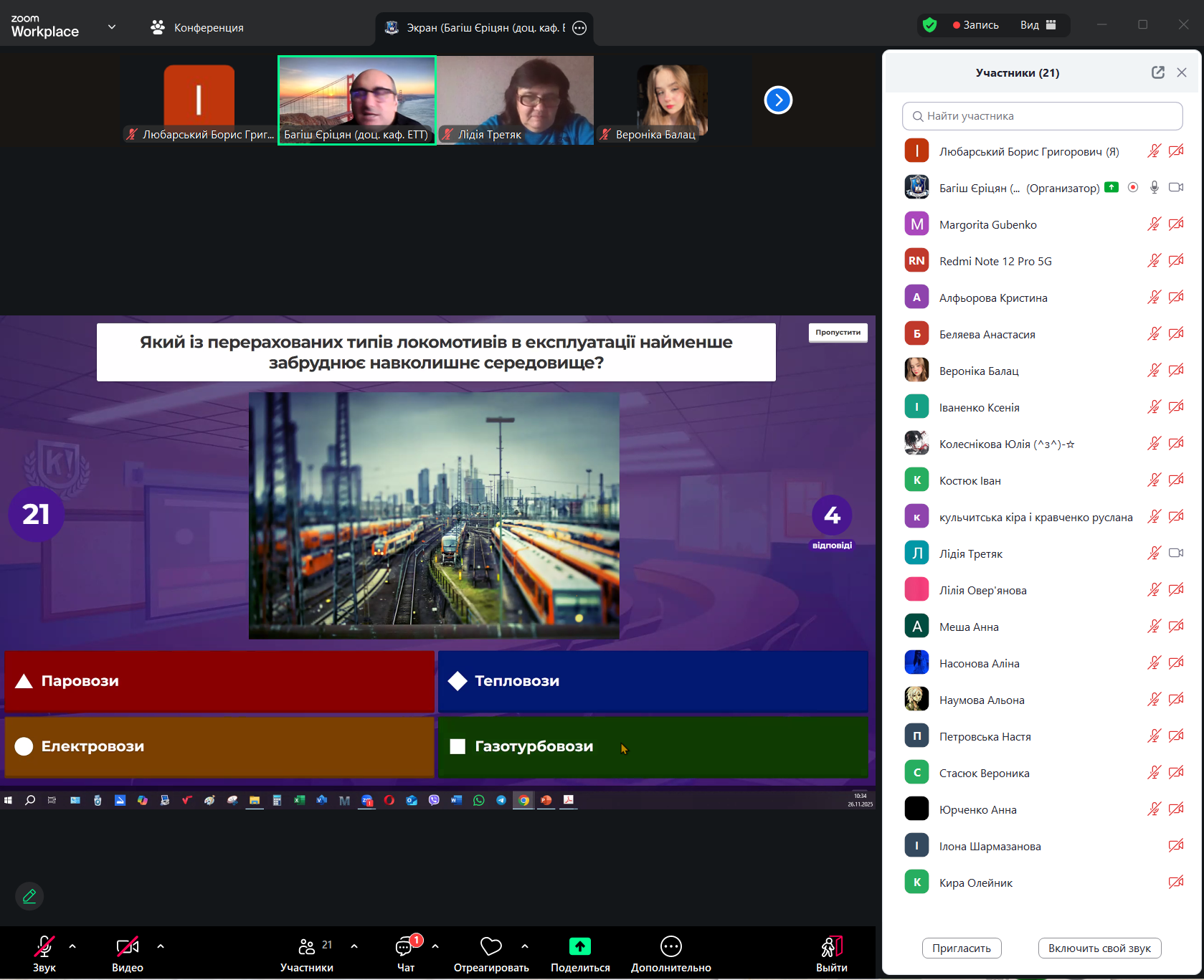Switch to the Конференция tab
1204x980 pixels.
click(x=198, y=27)
